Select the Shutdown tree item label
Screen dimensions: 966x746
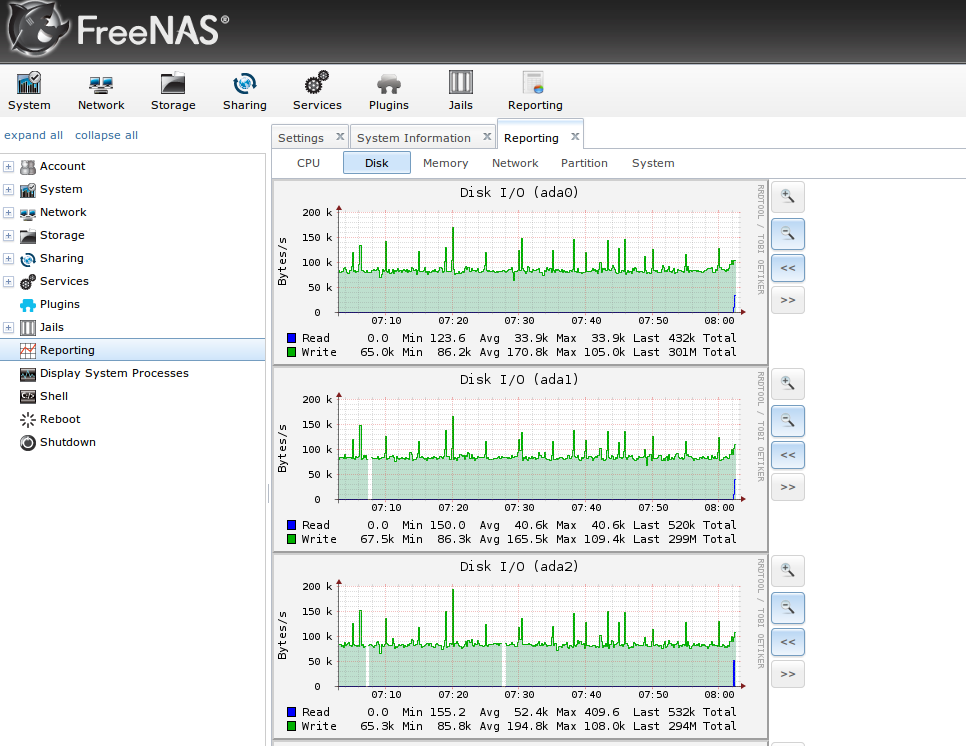(x=68, y=442)
